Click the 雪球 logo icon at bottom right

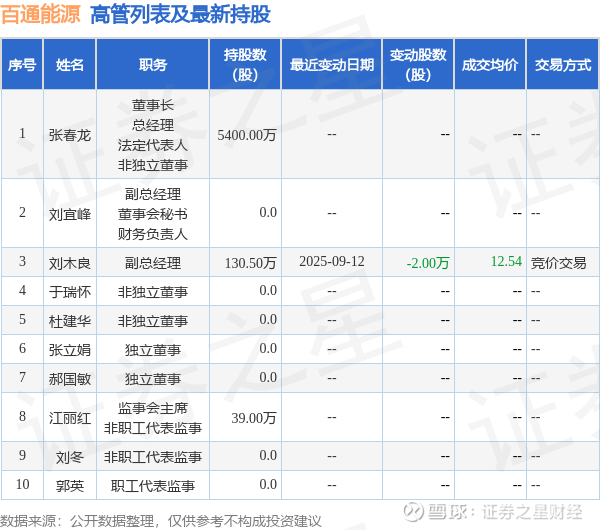[x=413, y=511]
